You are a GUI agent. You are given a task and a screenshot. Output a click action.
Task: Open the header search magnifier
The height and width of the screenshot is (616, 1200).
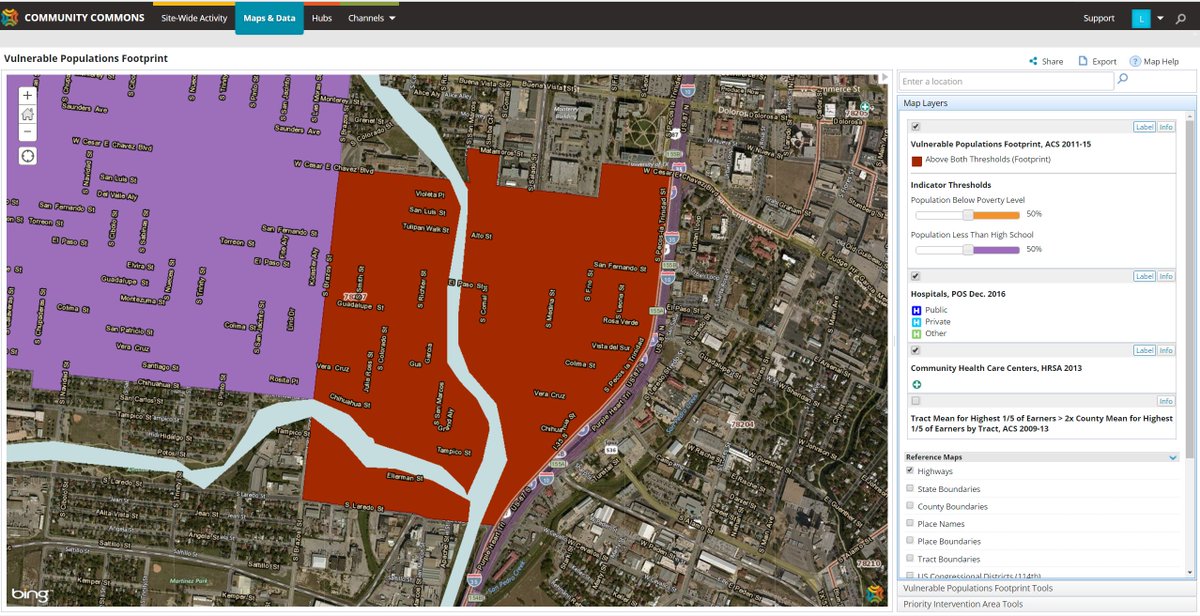1181,18
